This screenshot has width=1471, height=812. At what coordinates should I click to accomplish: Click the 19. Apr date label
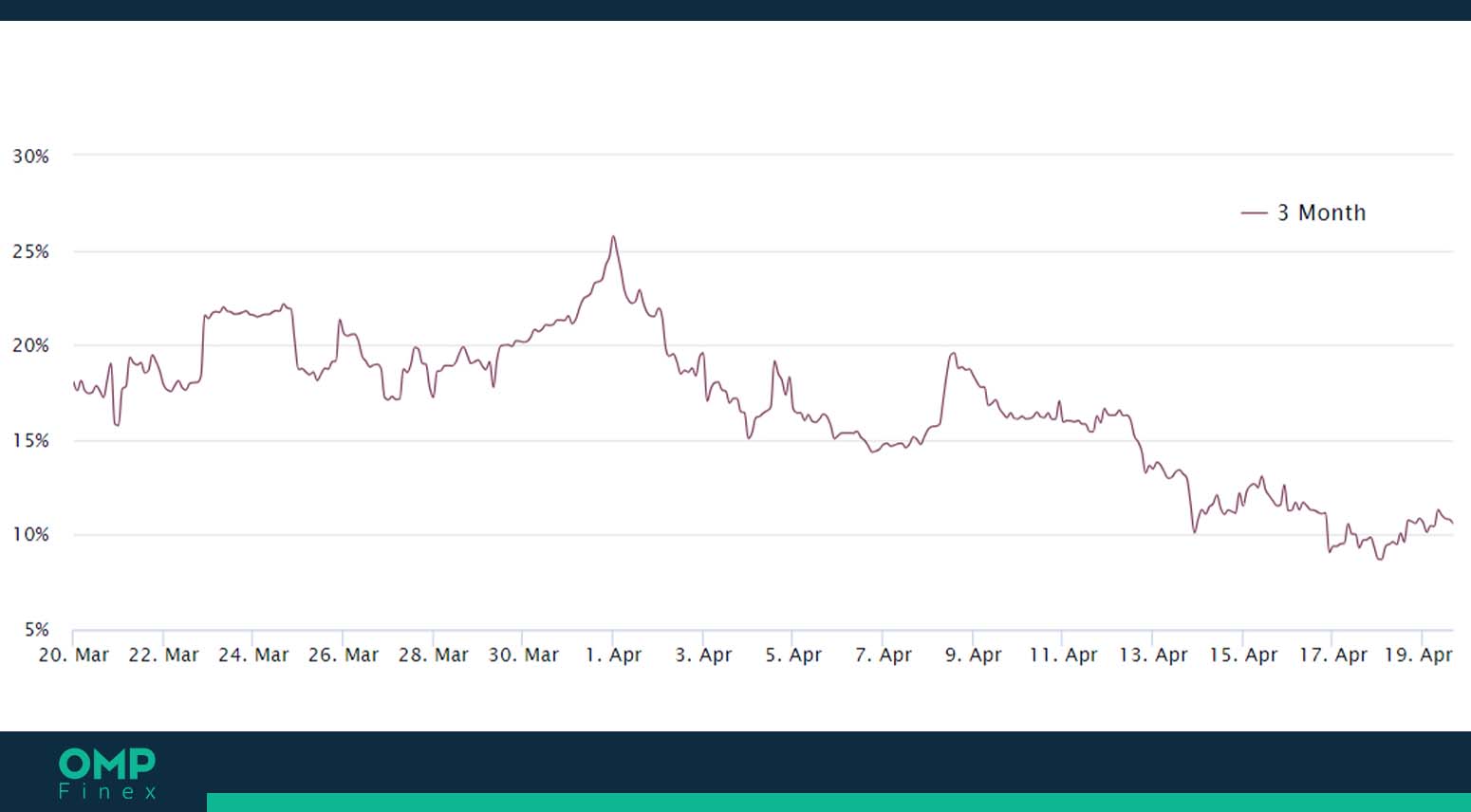coord(1419,655)
